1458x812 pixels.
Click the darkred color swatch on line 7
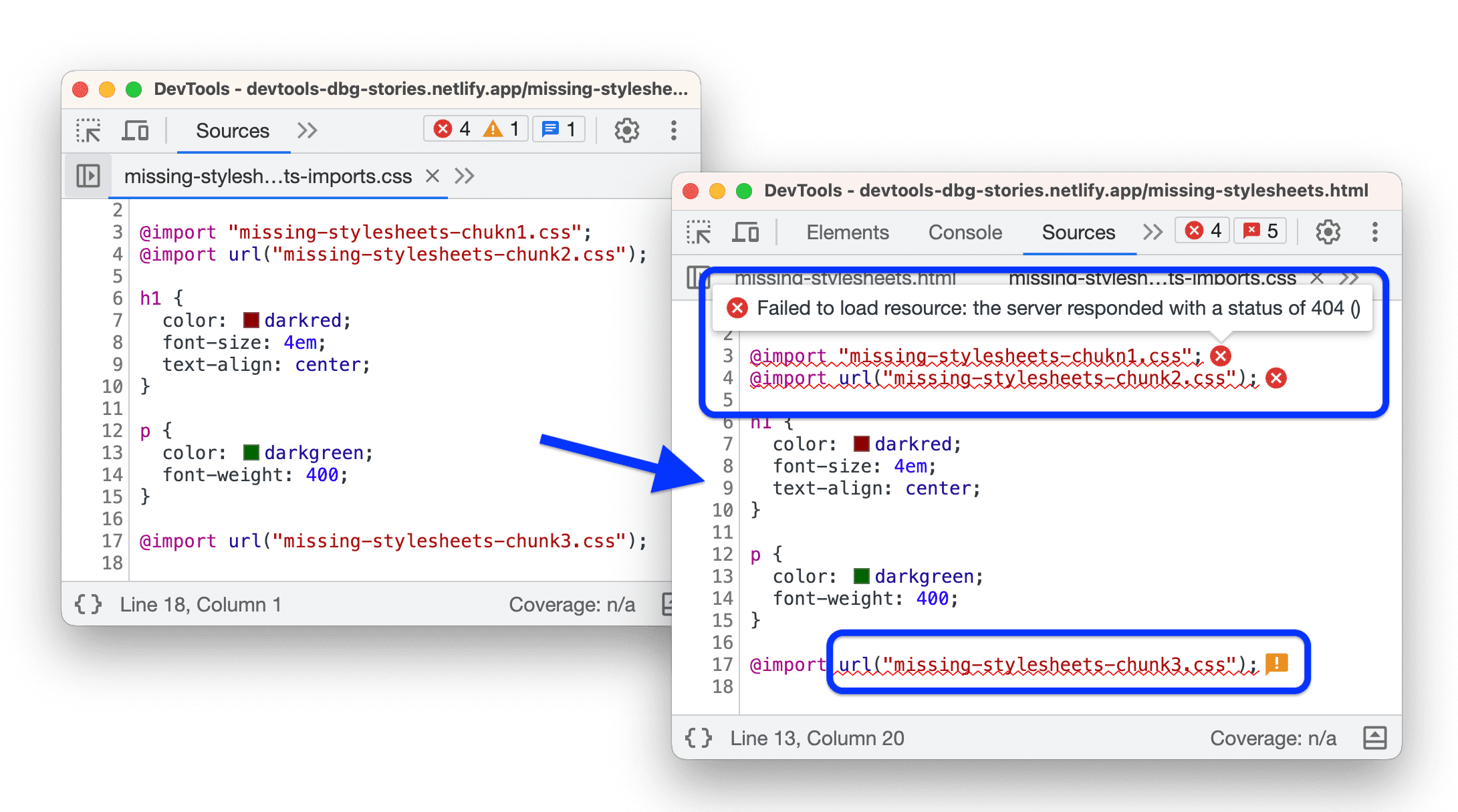(x=247, y=321)
